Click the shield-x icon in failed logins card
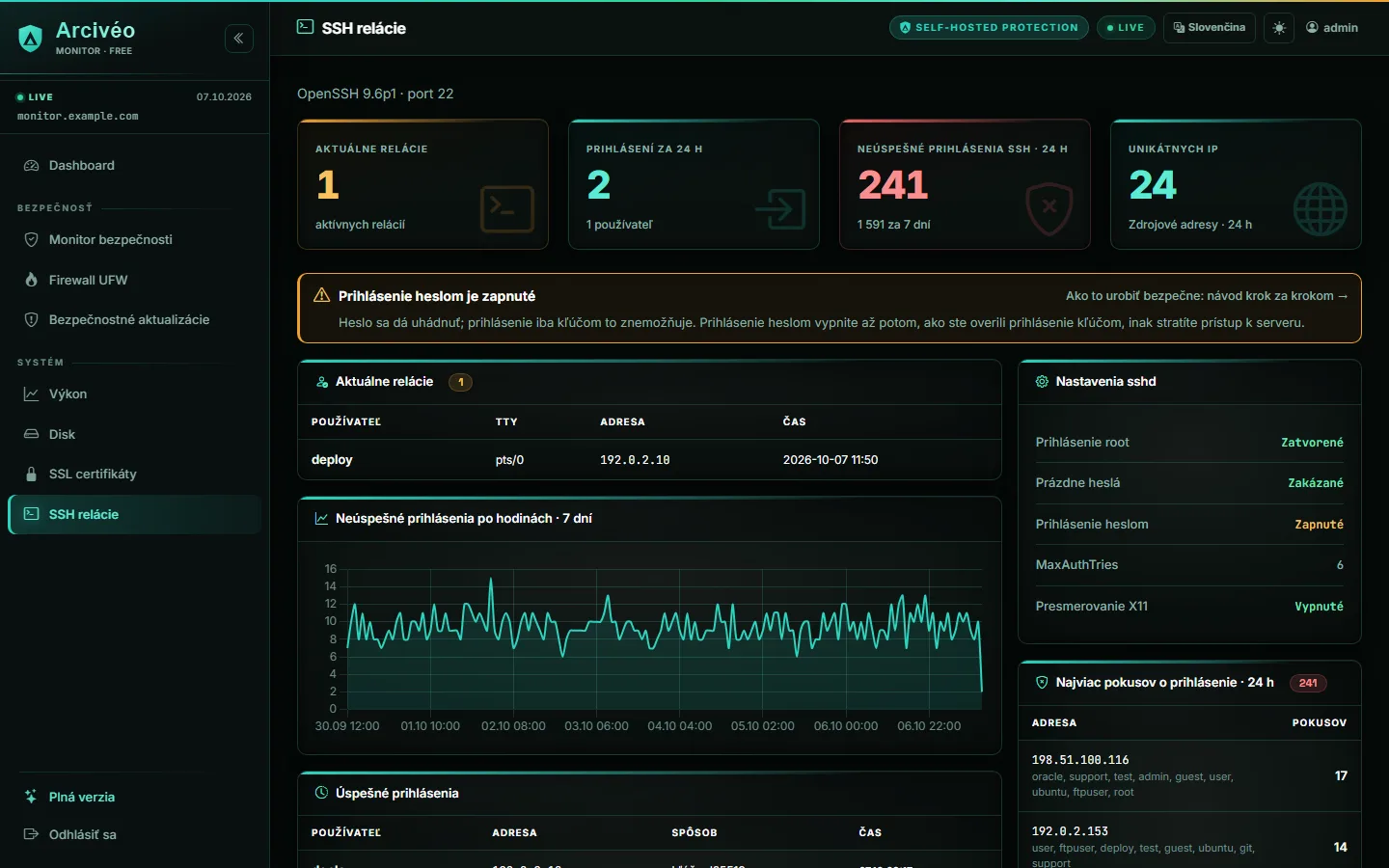This screenshot has width=1389, height=868. click(1049, 208)
